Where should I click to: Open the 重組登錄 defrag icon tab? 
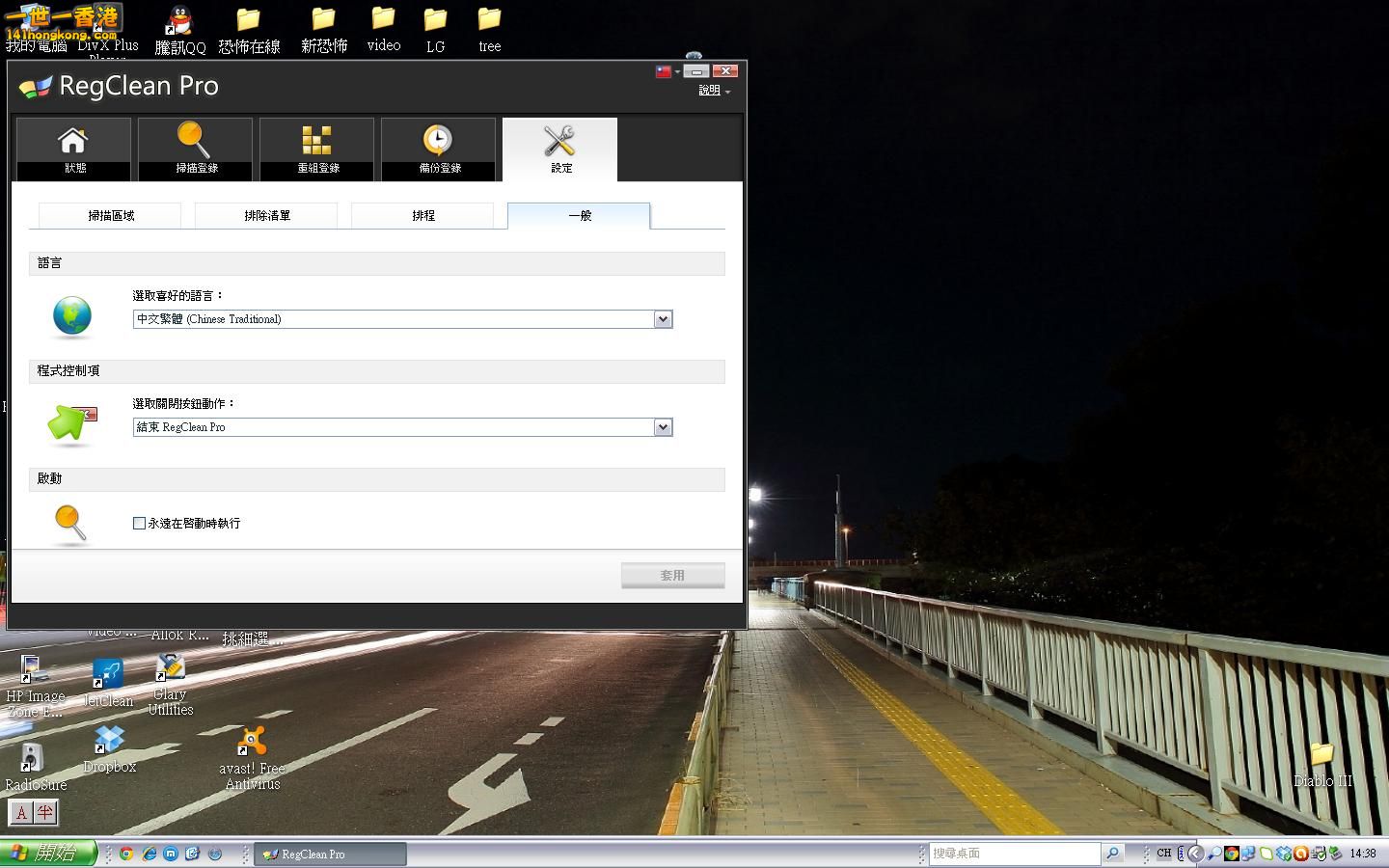[316, 149]
